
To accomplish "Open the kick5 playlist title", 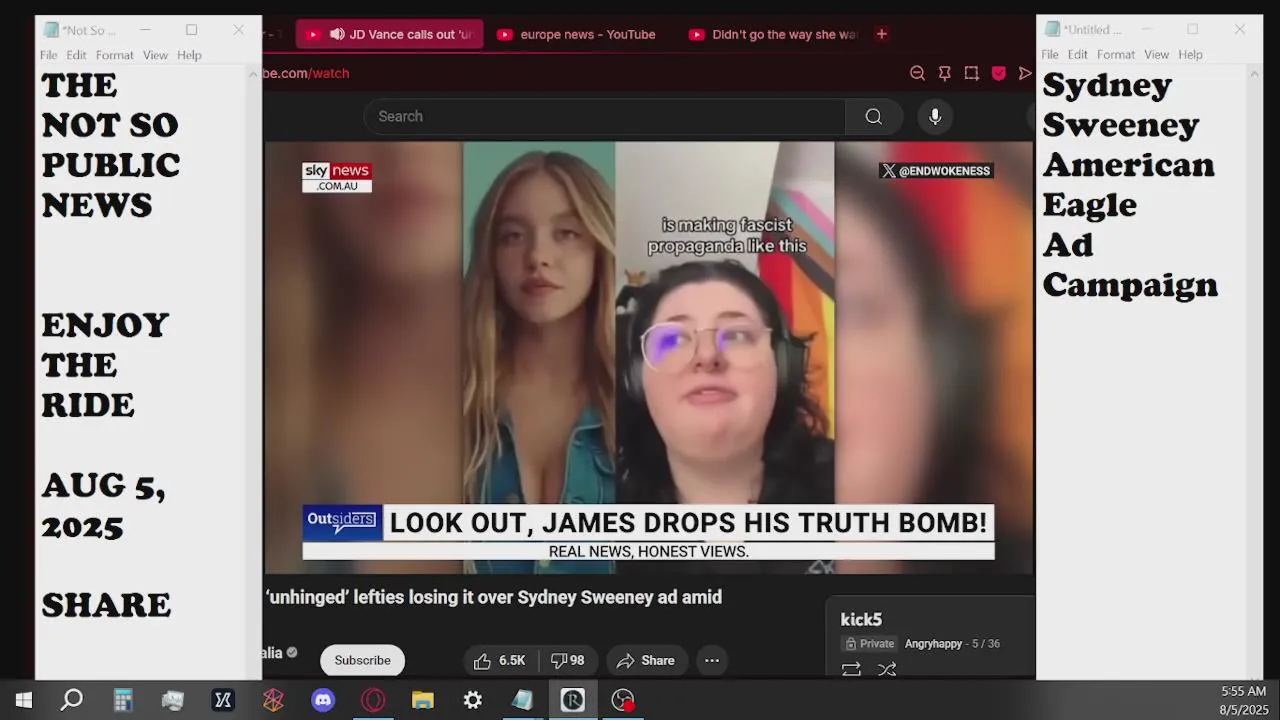I will point(861,620).
